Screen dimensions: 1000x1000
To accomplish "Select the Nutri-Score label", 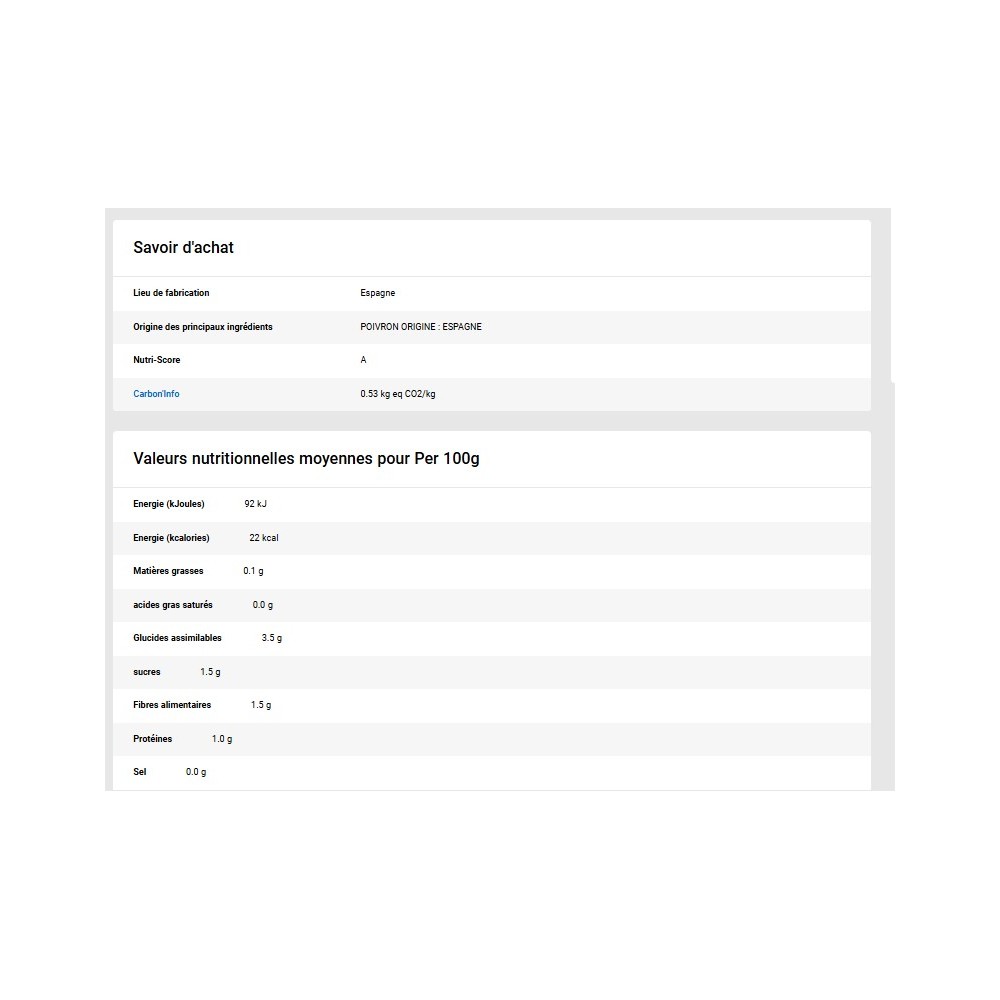I will (x=157, y=360).
